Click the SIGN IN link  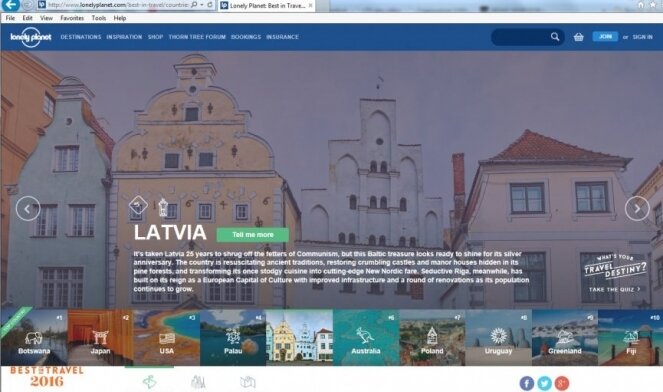[x=642, y=37]
